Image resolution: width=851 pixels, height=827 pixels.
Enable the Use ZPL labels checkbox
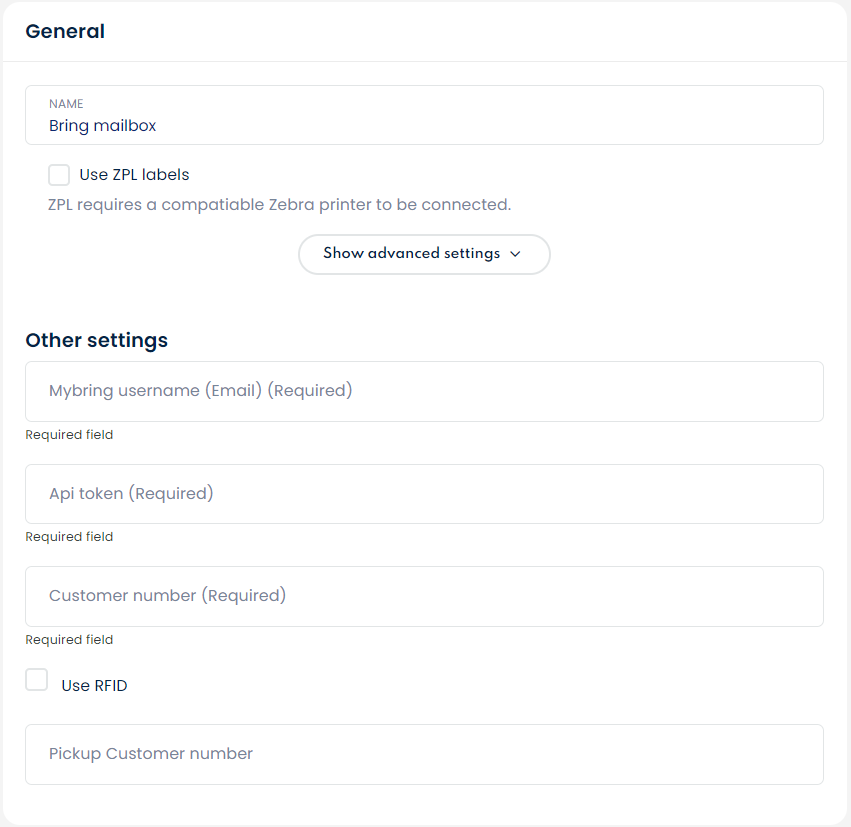pyautogui.click(x=59, y=175)
